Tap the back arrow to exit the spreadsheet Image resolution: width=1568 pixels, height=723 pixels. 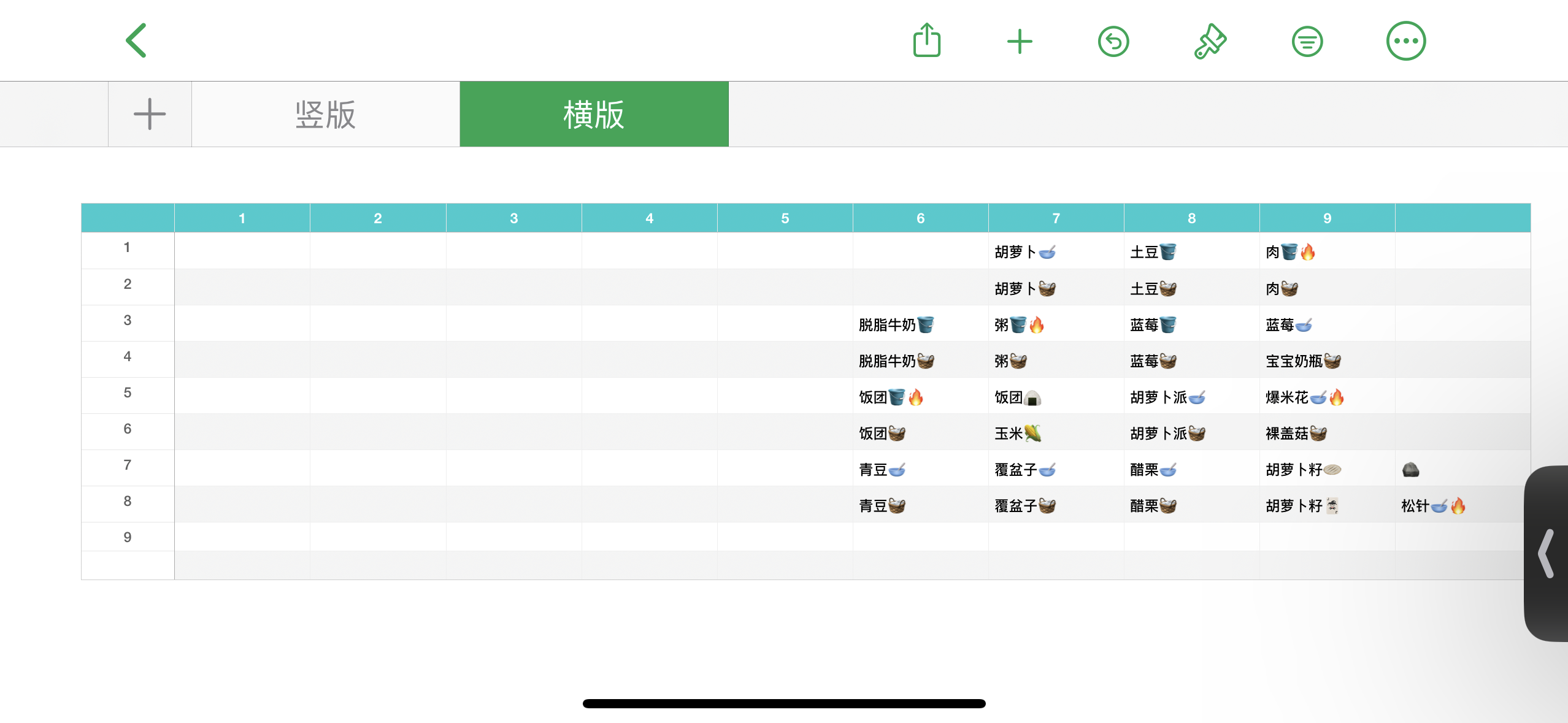click(136, 40)
